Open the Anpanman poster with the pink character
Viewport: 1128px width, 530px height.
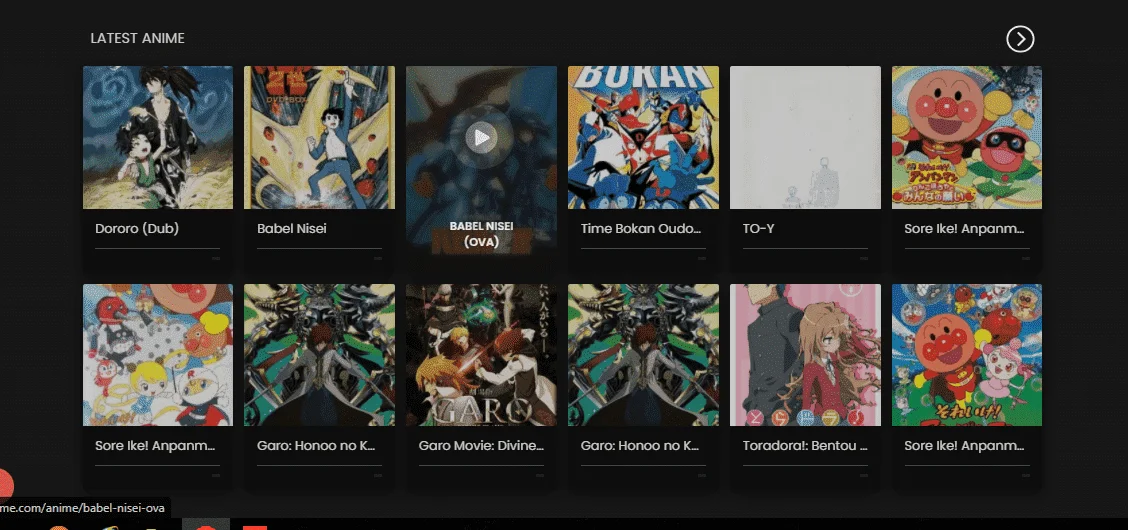pyautogui.click(x=967, y=355)
